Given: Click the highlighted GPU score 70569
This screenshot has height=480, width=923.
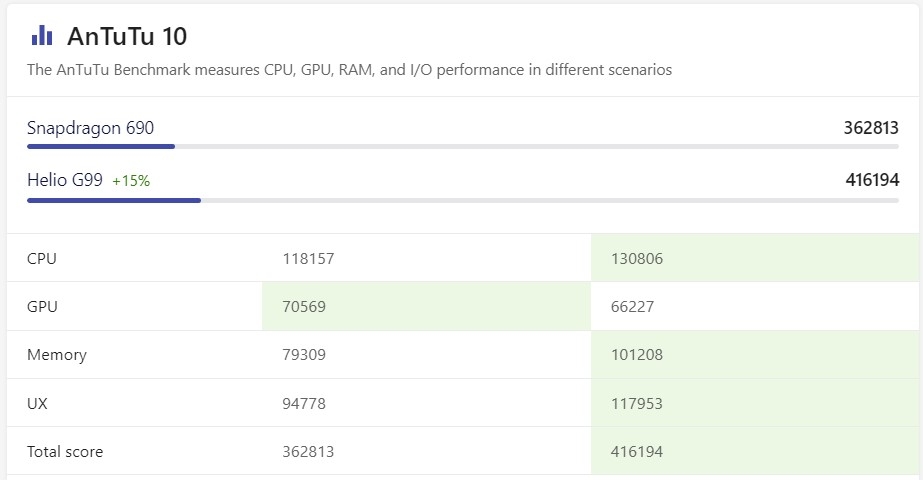Looking at the screenshot, I should click(304, 307).
